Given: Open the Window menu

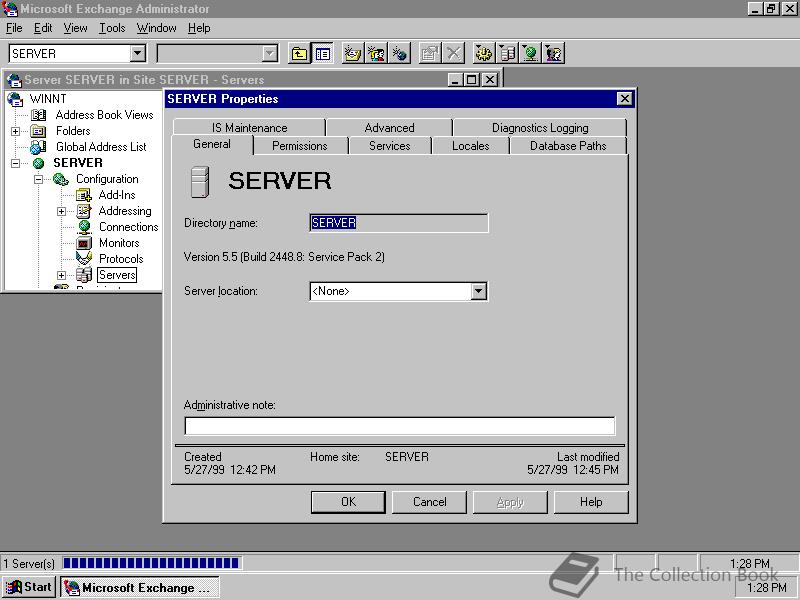Looking at the screenshot, I should pos(156,28).
